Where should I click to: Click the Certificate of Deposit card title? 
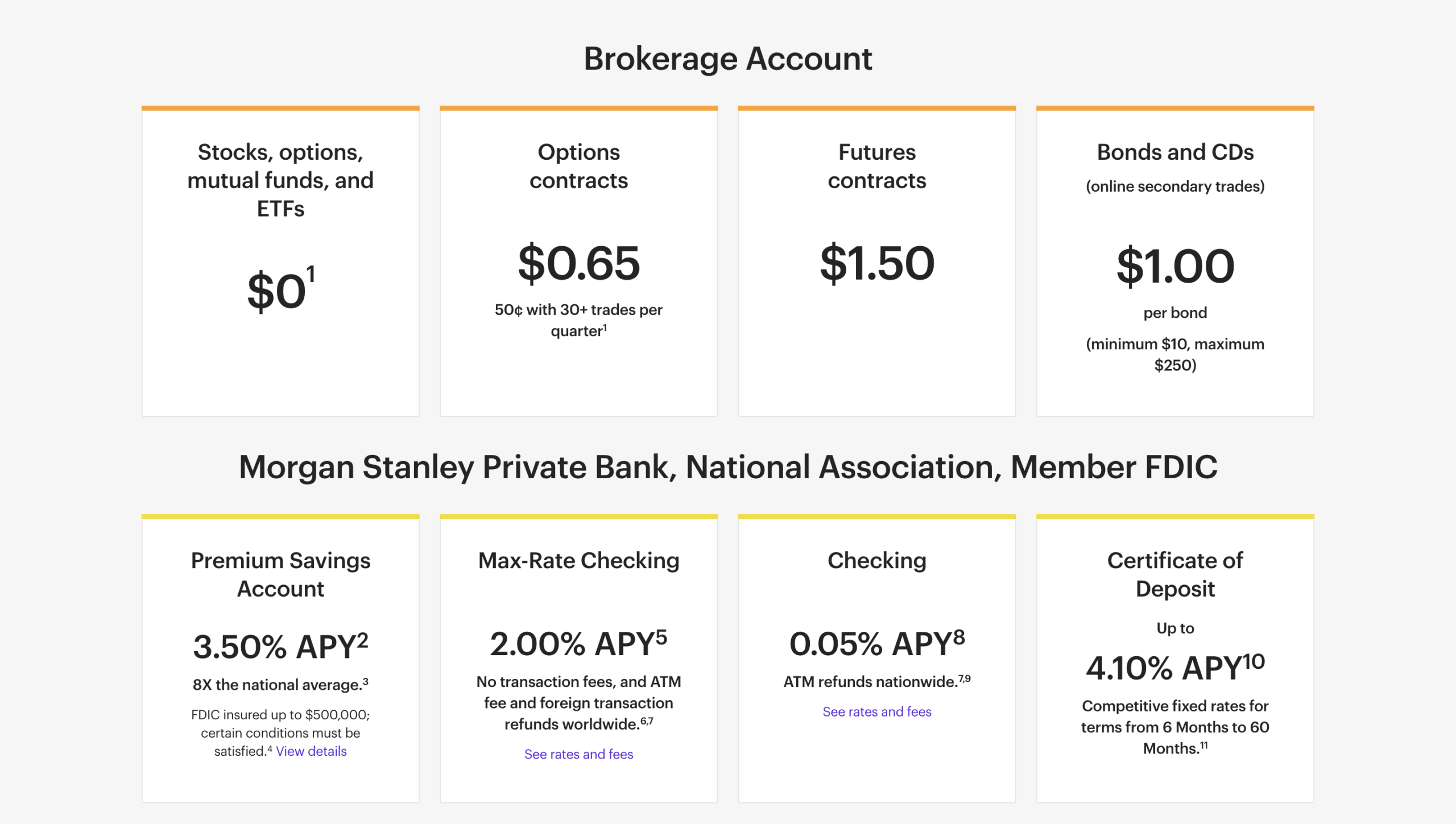point(1175,574)
